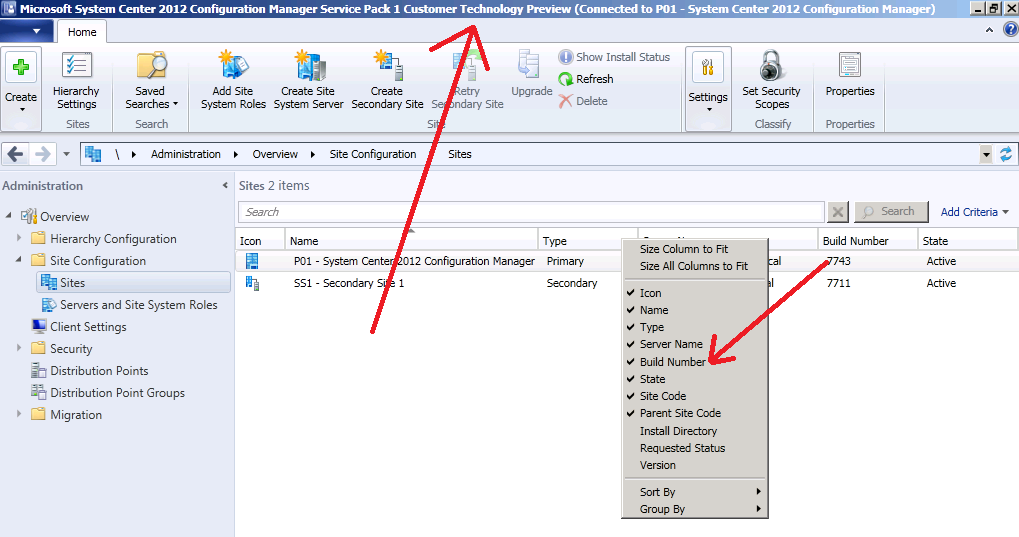Choose Size All Columns to Fit

point(694,266)
